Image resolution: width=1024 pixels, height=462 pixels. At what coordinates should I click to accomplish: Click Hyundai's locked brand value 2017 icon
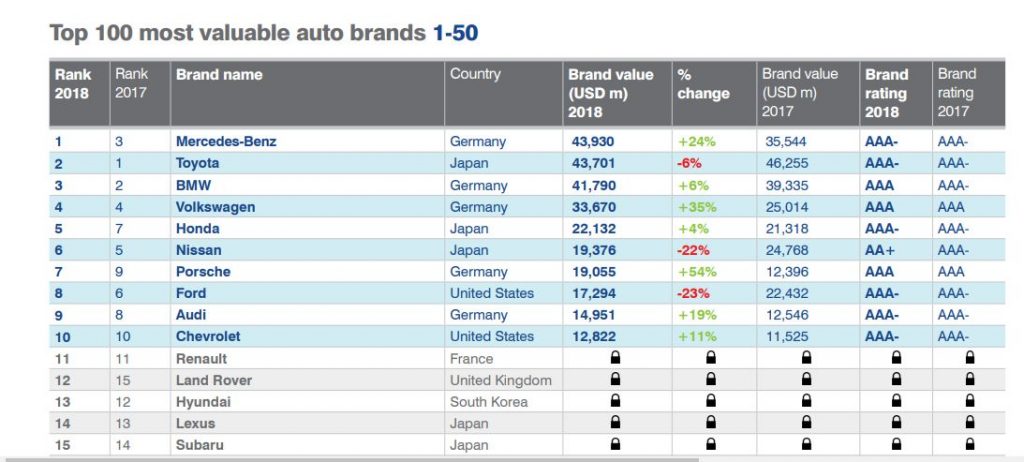[x=807, y=401]
